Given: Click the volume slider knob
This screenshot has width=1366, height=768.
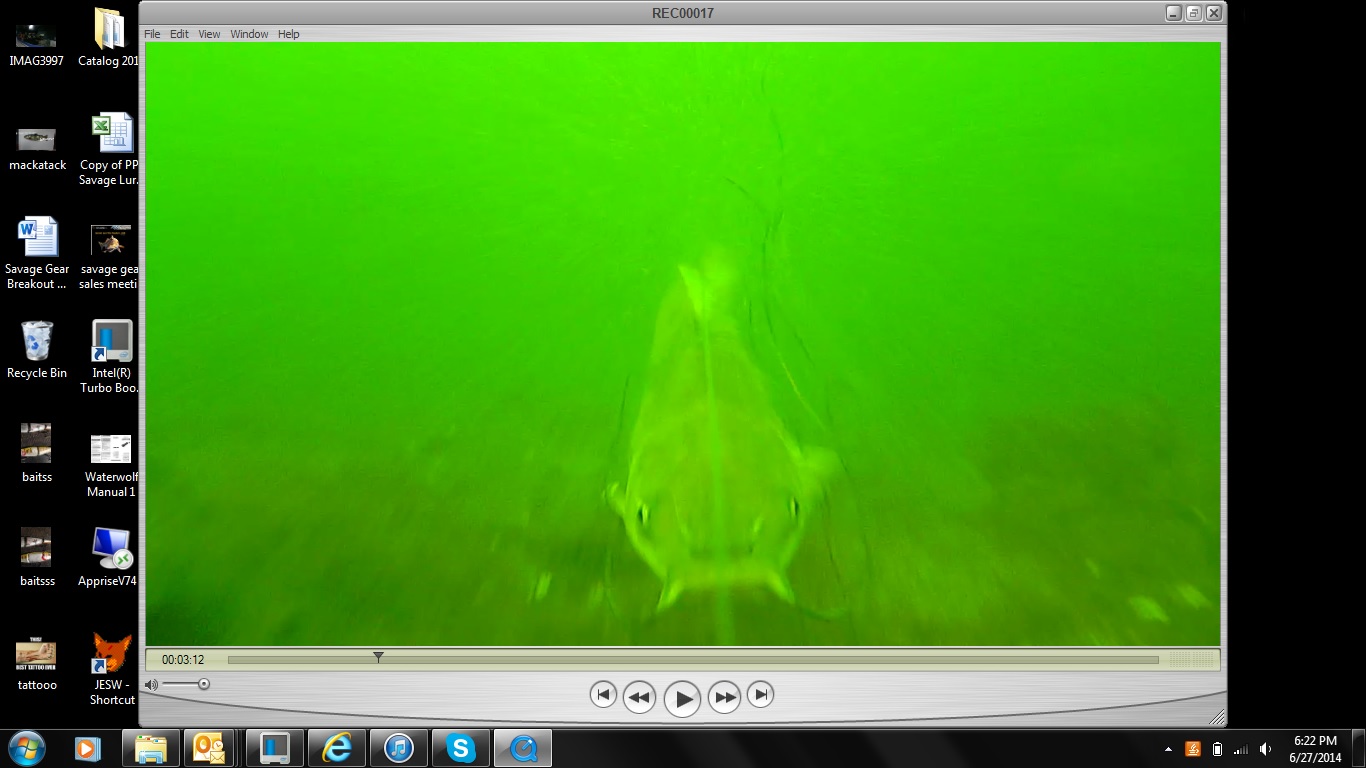Looking at the screenshot, I should 204,684.
